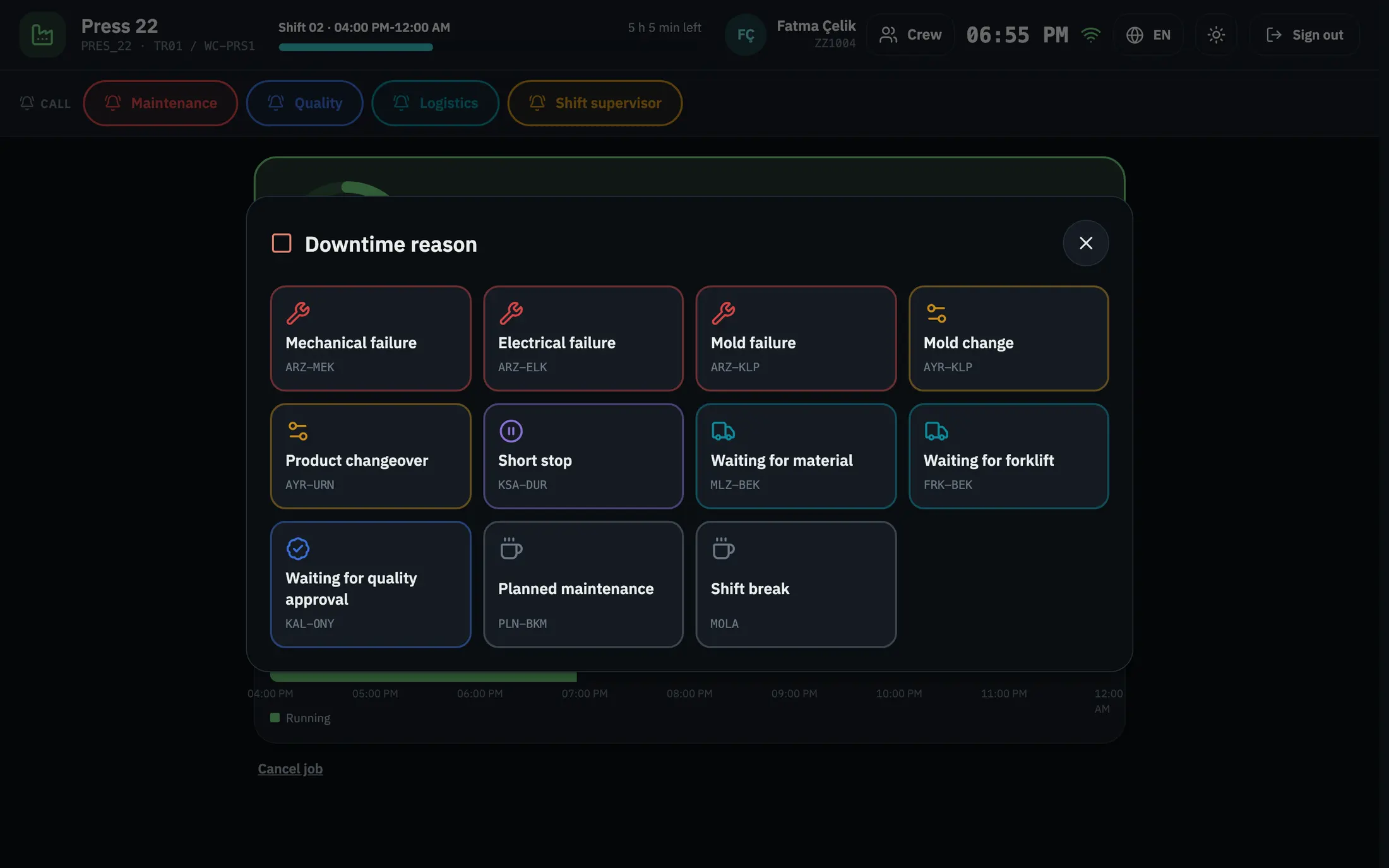Switch language using EN selector
Screen dimensions: 1389x868
click(1148, 35)
